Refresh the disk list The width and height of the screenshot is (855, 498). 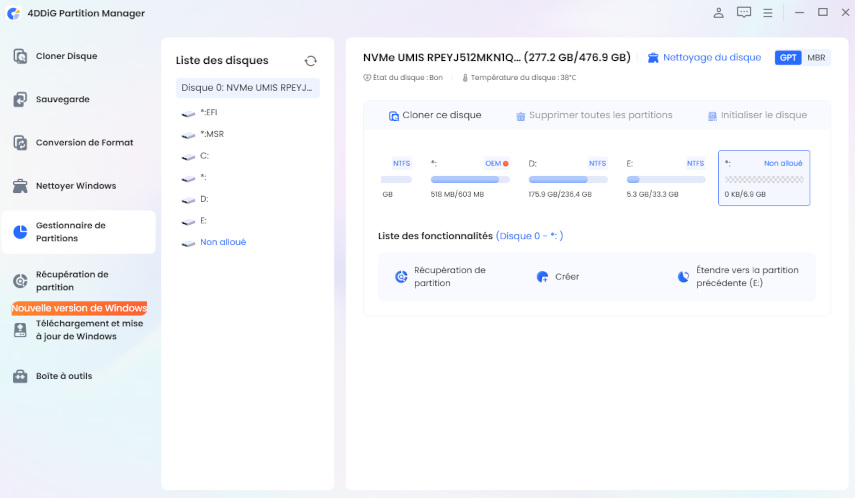(311, 61)
